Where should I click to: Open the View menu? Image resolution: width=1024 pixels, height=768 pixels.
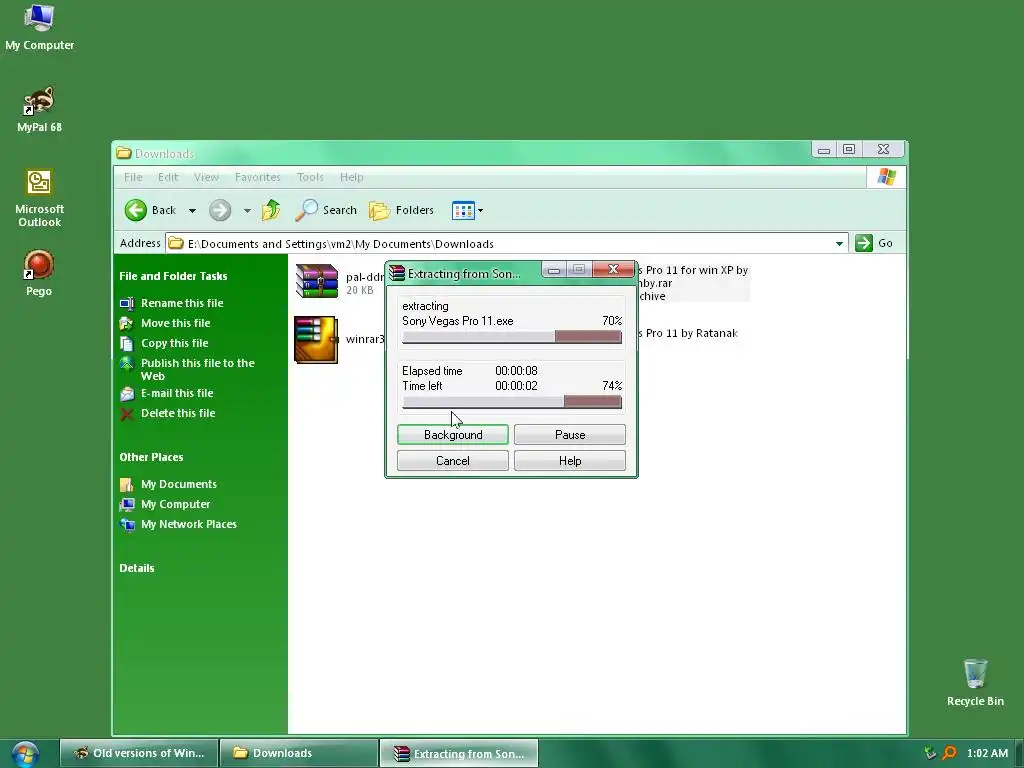click(206, 177)
